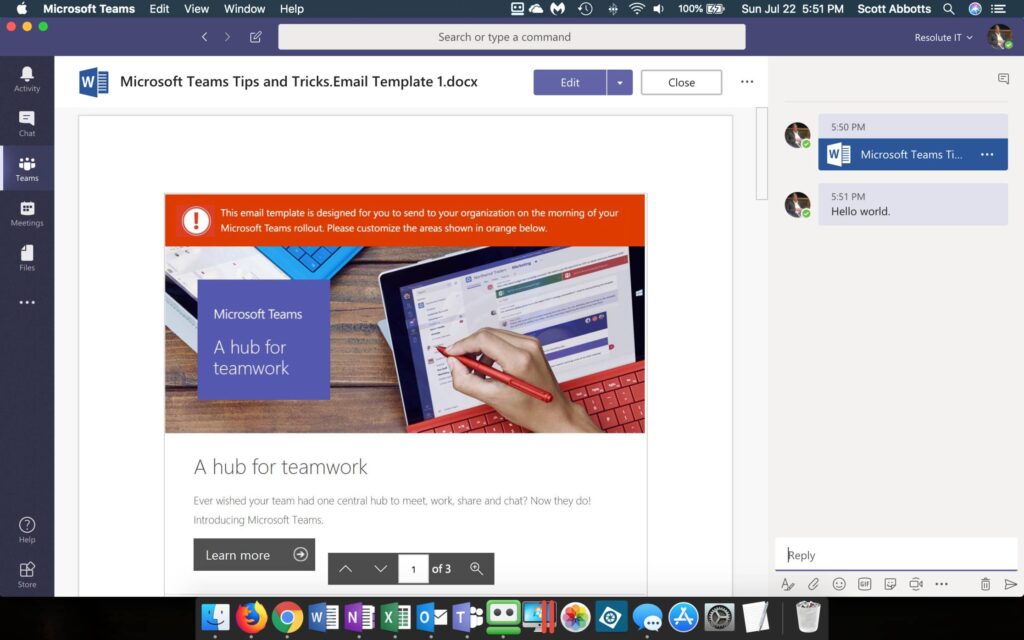Open the Meetings calendar
Screen dimensions: 1024x640
27,214
